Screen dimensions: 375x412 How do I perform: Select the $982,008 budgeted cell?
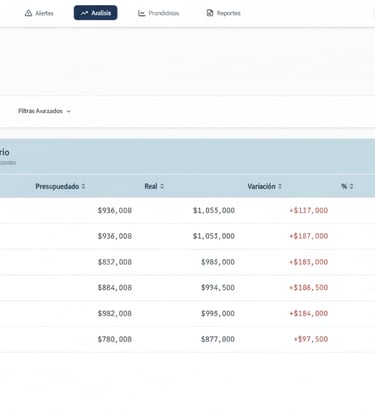tap(115, 313)
